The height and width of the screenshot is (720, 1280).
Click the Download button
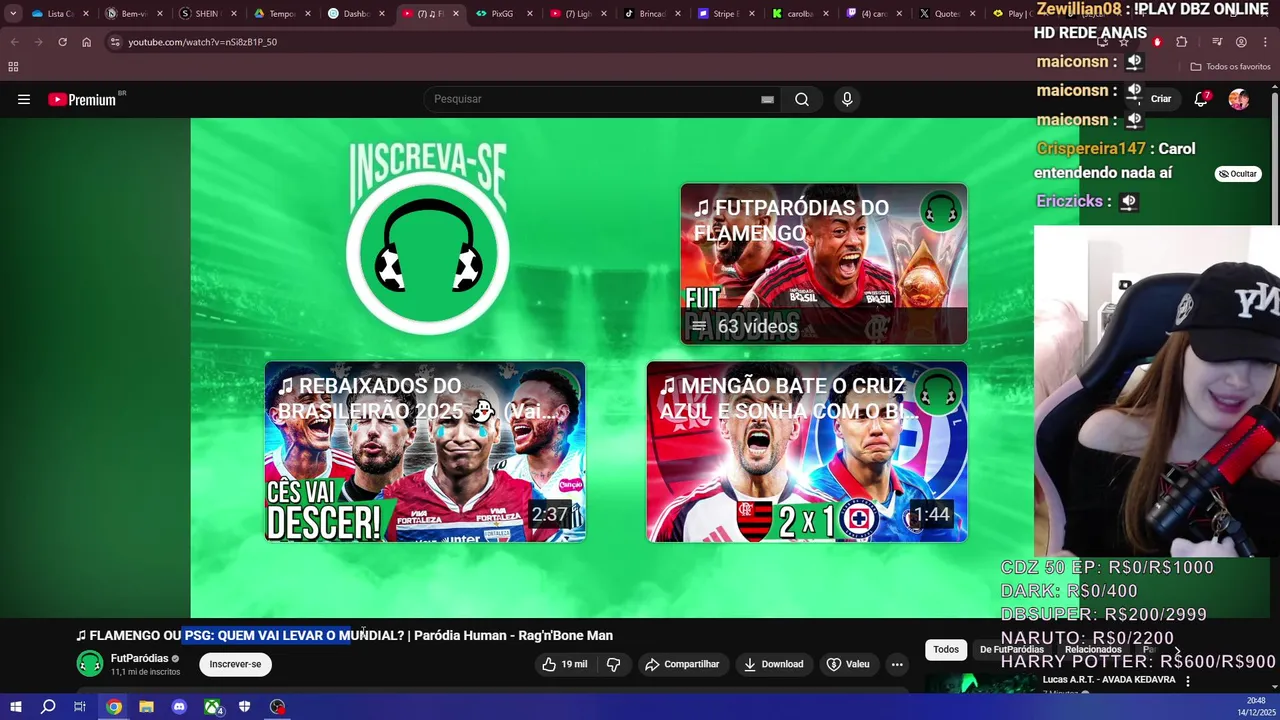point(773,664)
